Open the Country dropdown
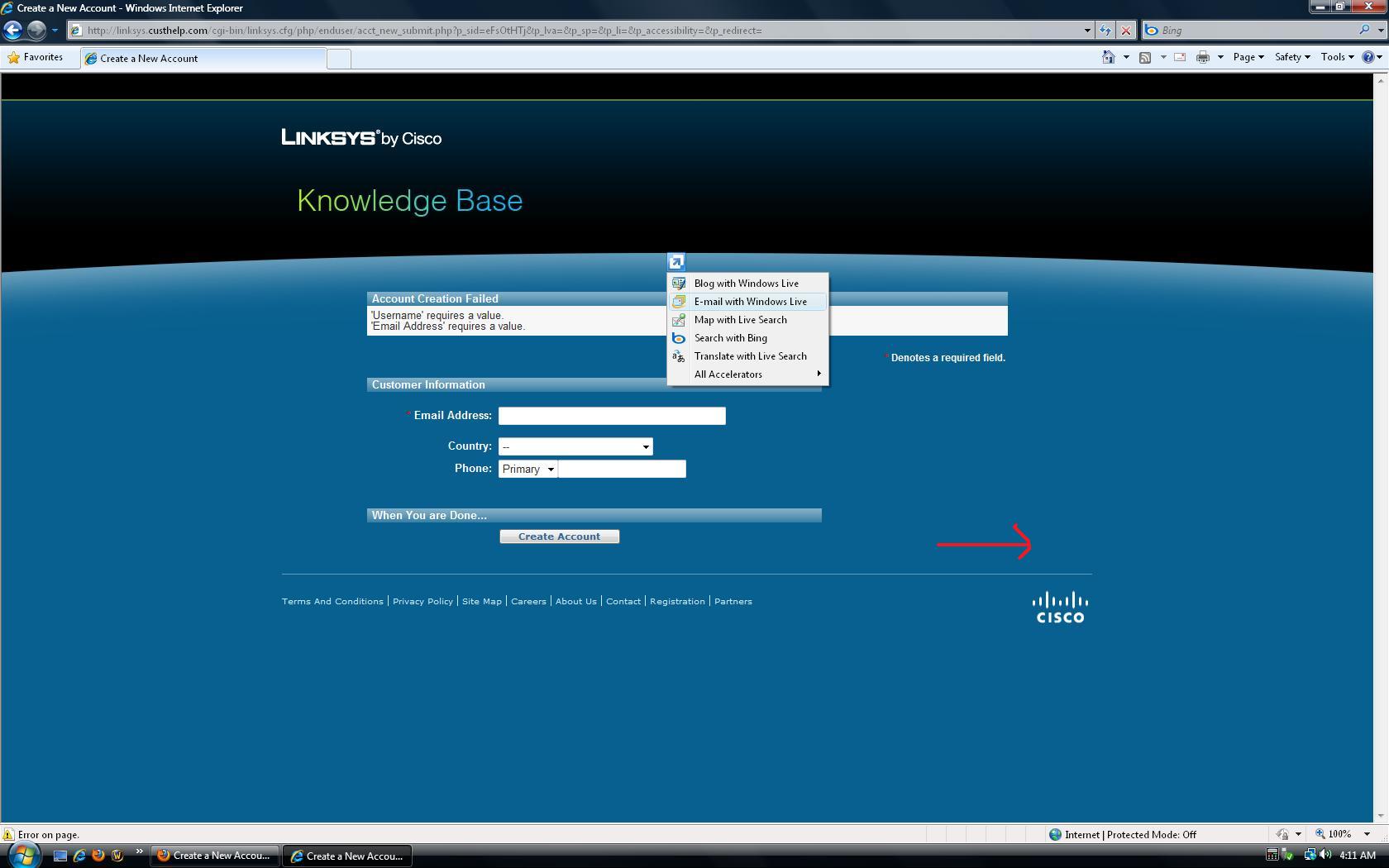1389x868 pixels. [x=575, y=446]
